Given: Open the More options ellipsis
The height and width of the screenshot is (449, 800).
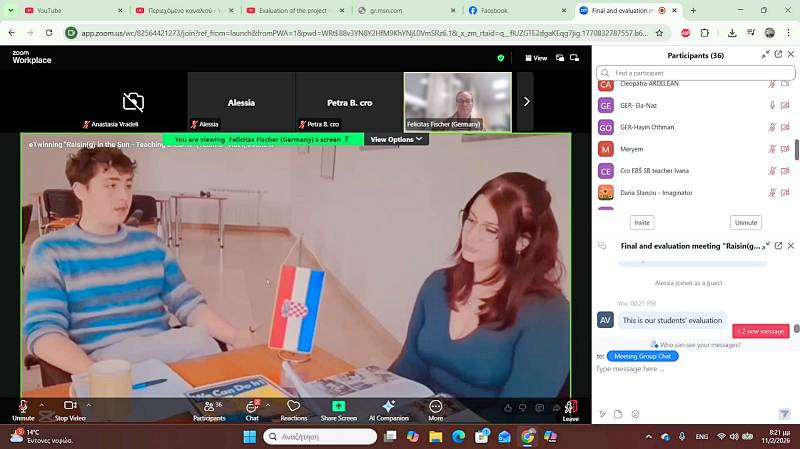Looking at the screenshot, I should pos(435,408).
